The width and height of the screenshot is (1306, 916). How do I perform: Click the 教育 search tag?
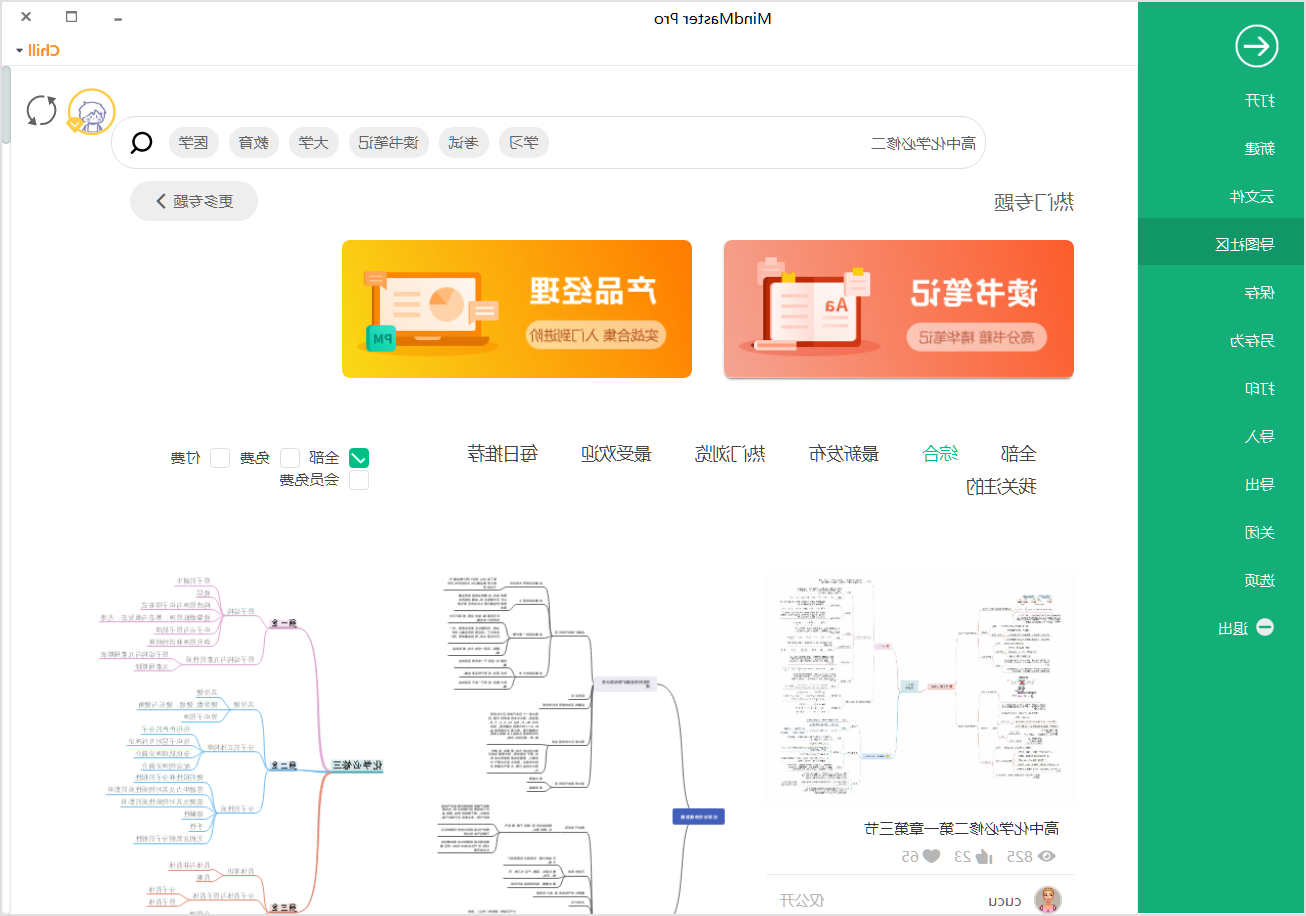[x=254, y=143]
